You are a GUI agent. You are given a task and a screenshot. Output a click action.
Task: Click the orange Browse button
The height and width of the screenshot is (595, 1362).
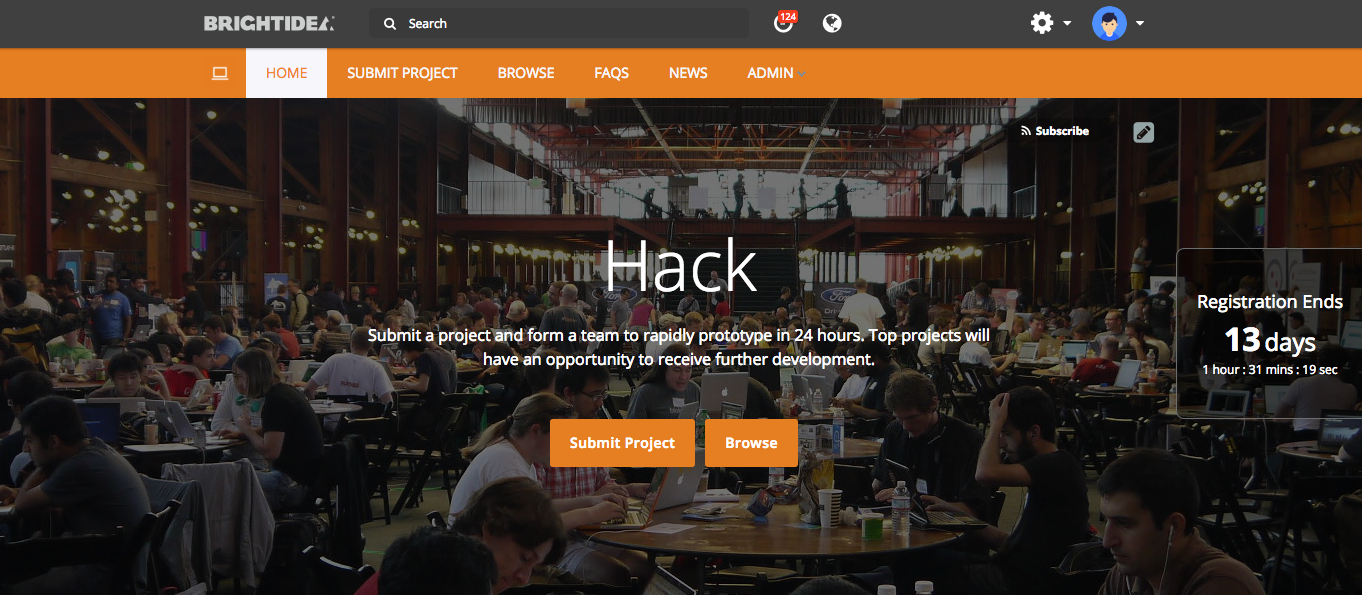(x=751, y=443)
